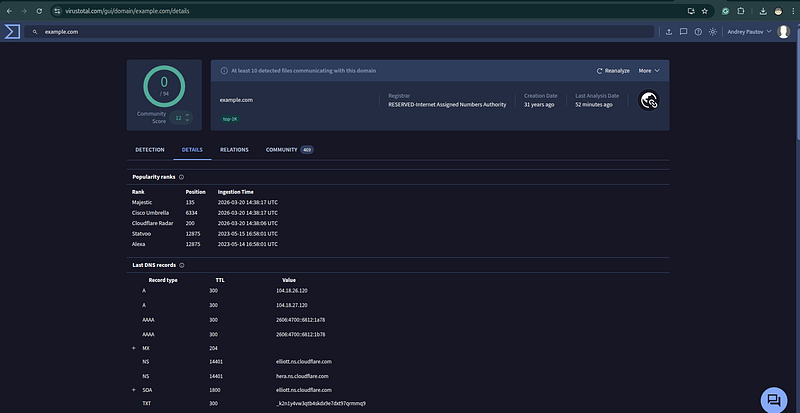Open the Chrome profile avatar

(x=778, y=11)
